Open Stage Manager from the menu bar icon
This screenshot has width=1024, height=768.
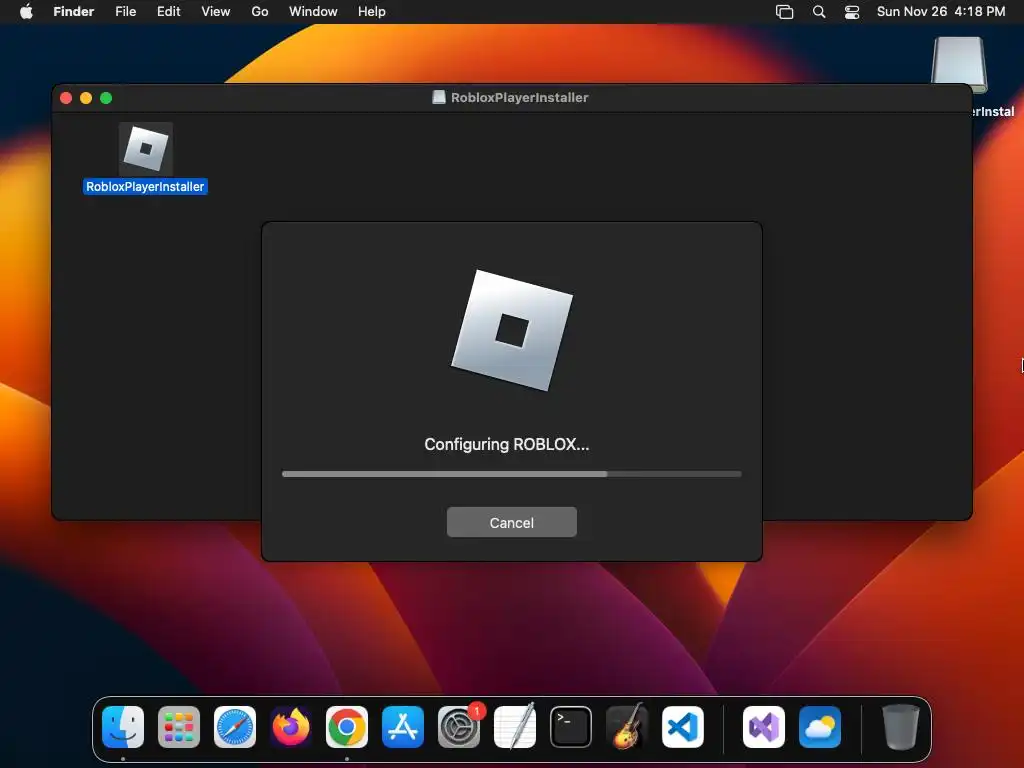(x=784, y=12)
